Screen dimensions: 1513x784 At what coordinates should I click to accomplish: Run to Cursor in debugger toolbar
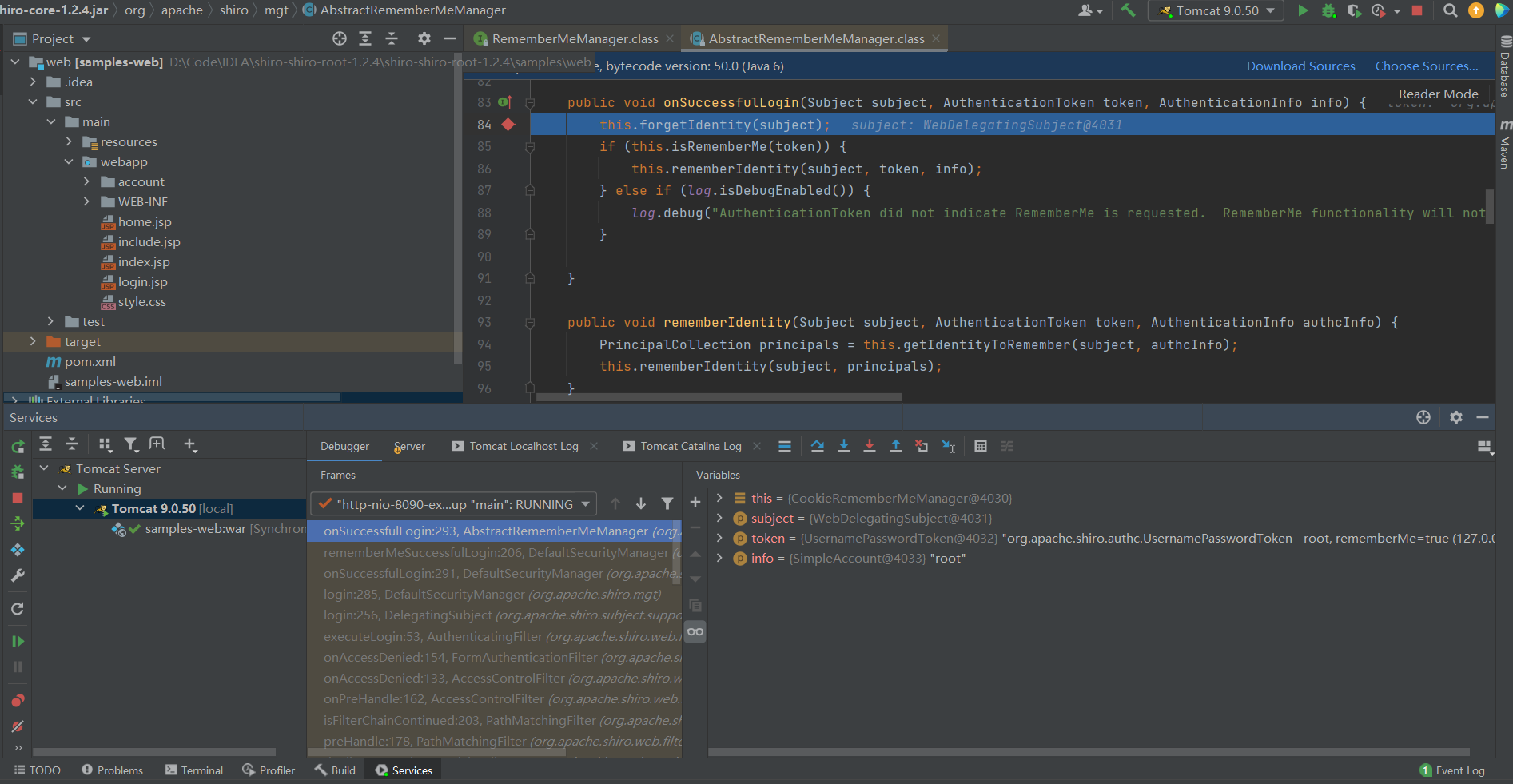click(949, 446)
